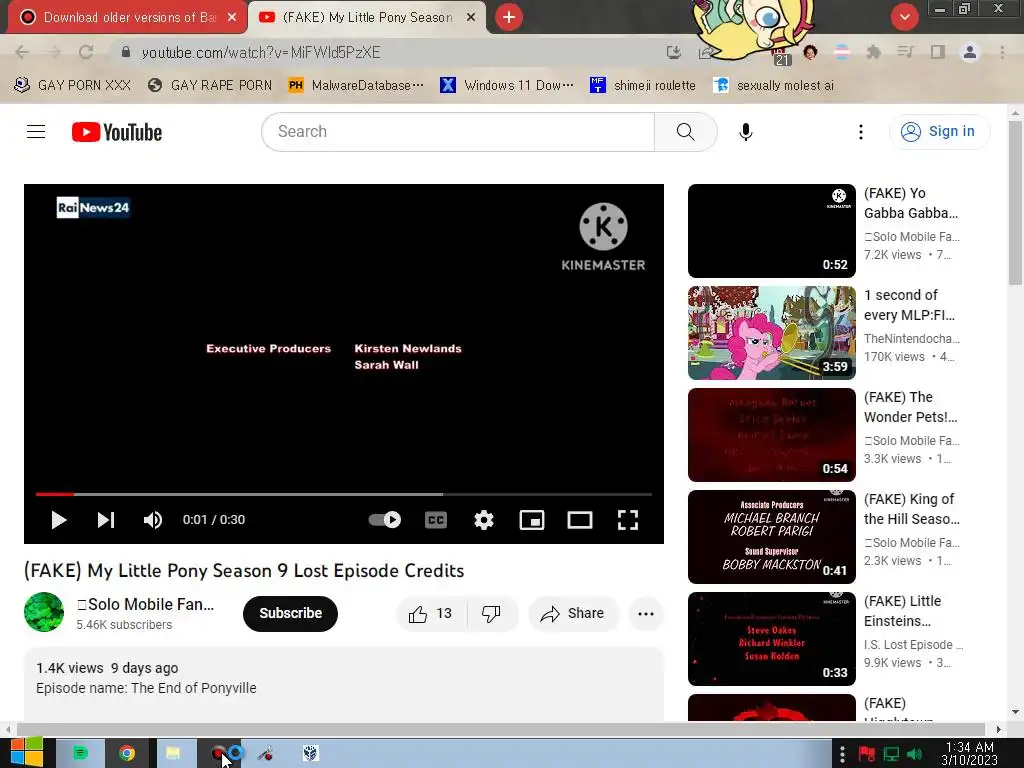Open the media controls icon
This screenshot has width=1024, height=768.
tap(905, 52)
